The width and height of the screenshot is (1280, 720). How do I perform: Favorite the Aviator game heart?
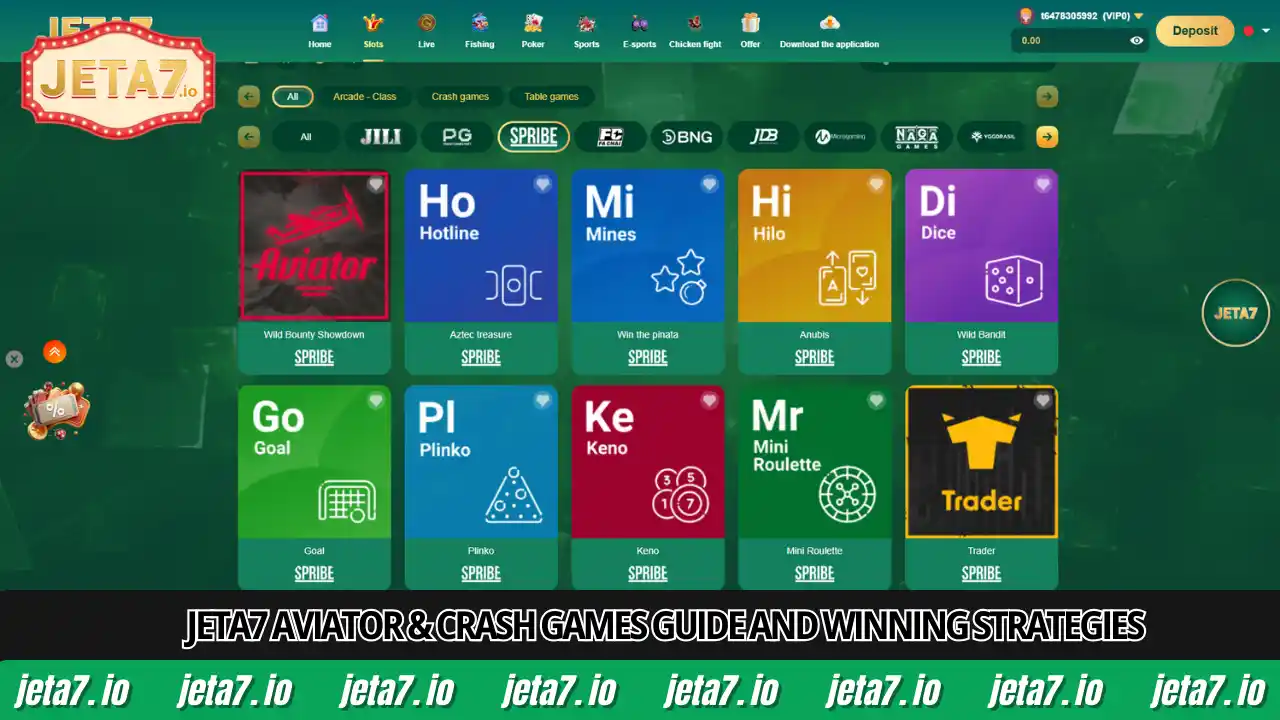click(376, 184)
